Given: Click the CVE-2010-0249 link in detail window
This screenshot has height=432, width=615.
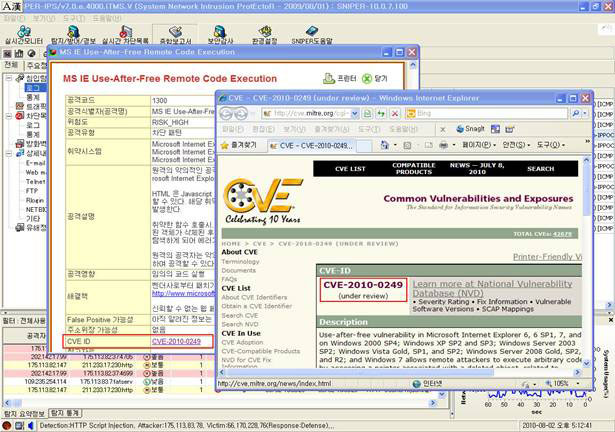Looking at the screenshot, I should click(176, 341).
